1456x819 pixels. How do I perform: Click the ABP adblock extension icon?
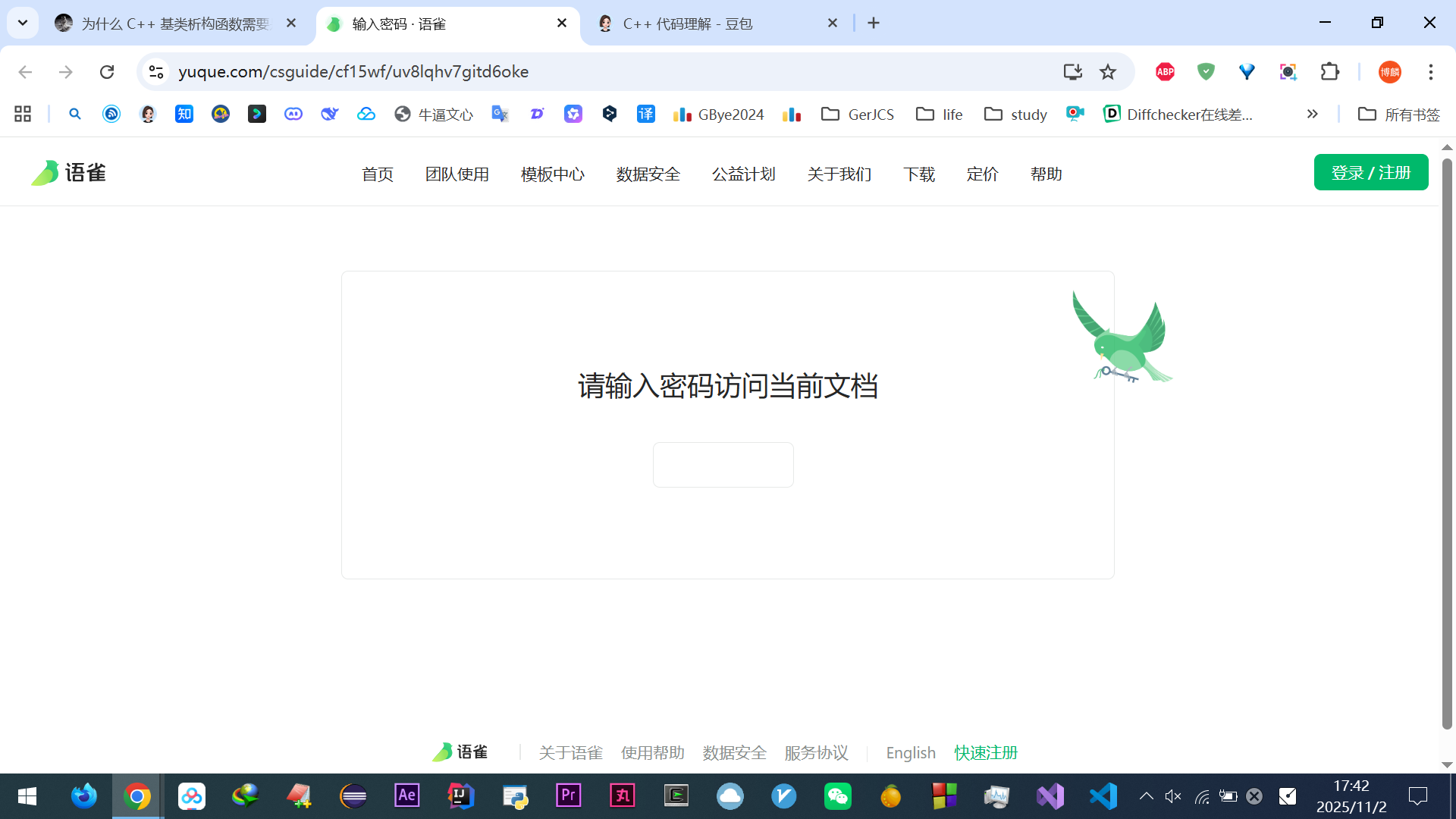(x=1166, y=71)
